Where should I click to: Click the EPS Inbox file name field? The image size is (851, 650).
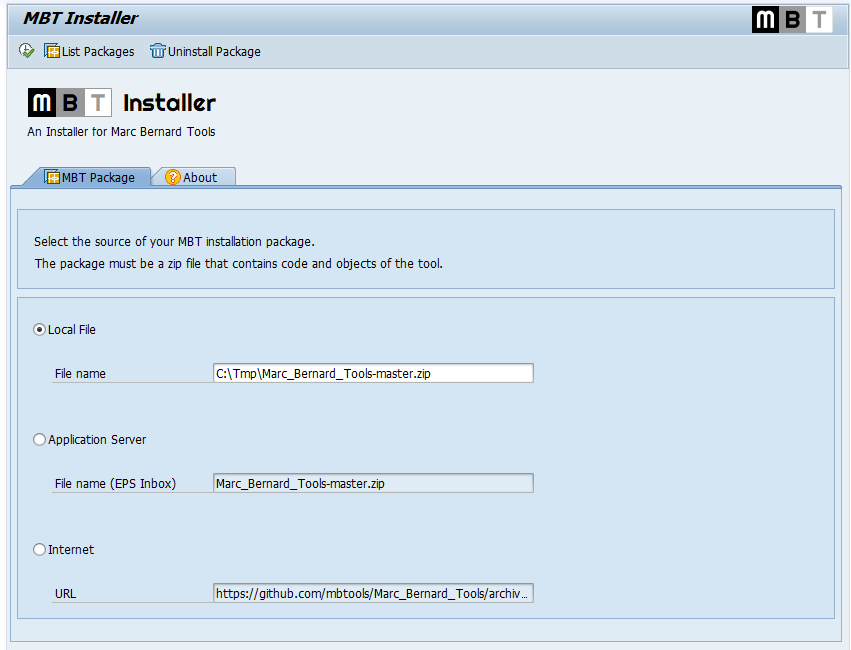tap(373, 483)
